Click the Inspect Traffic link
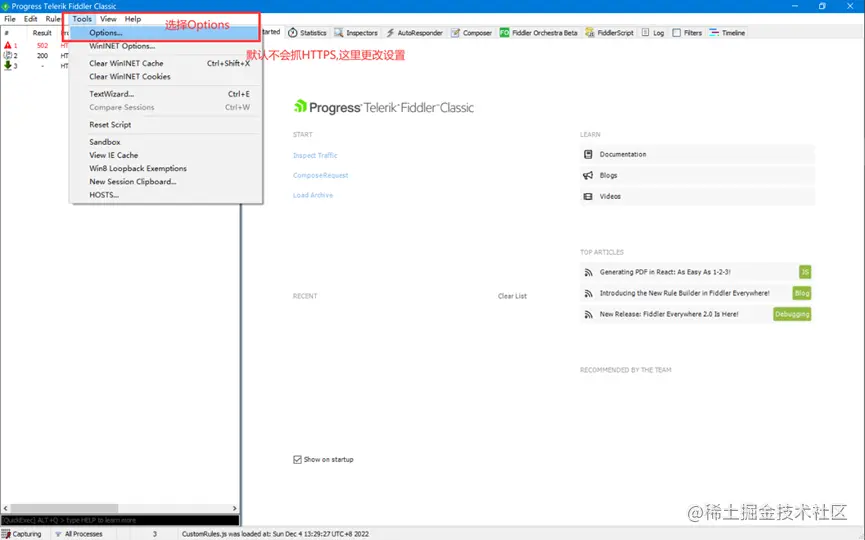The width and height of the screenshot is (865, 540). click(x=315, y=156)
